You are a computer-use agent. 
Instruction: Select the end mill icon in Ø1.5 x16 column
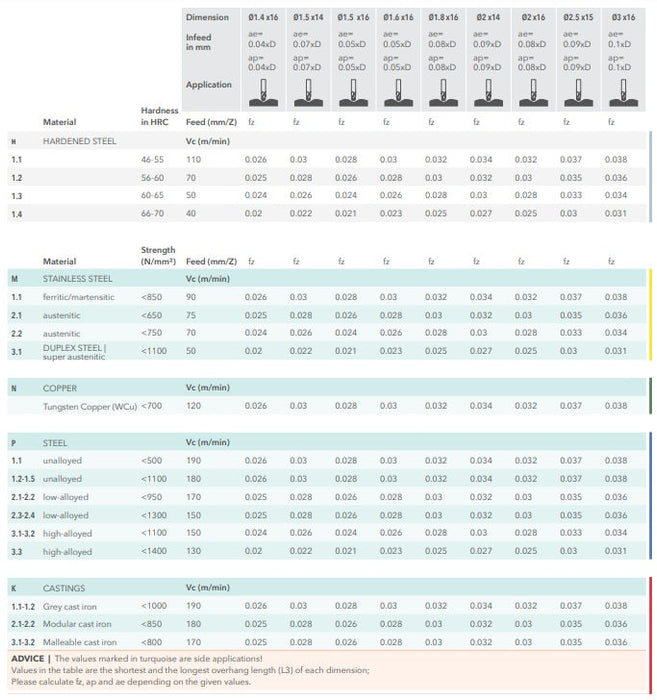pyautogui.click(x=352, y=88)
